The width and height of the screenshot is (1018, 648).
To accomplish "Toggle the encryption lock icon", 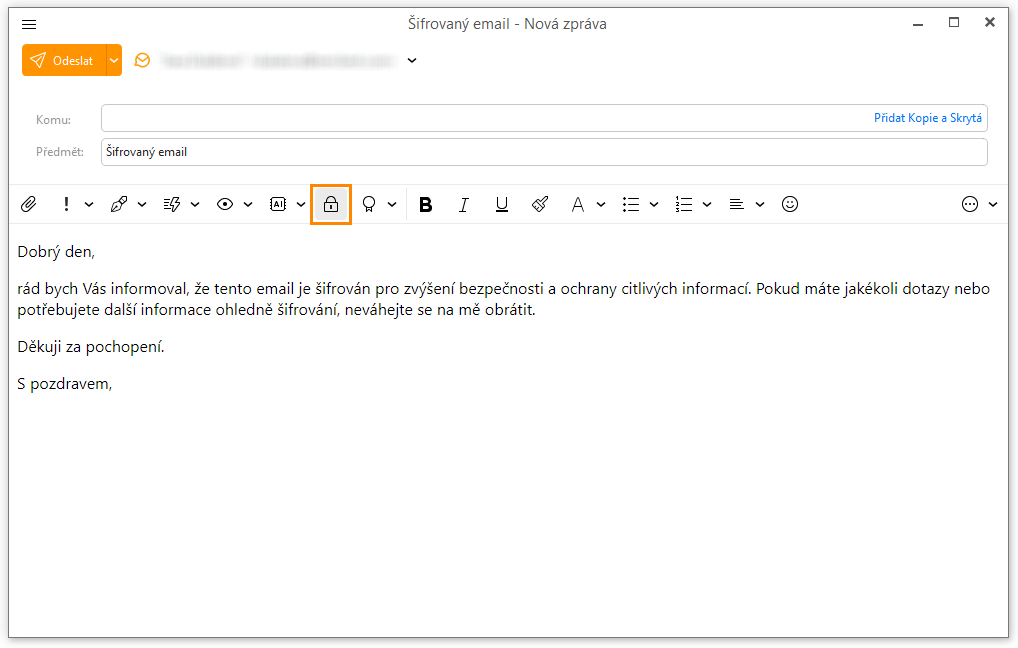I will click(x=331, y=204).
